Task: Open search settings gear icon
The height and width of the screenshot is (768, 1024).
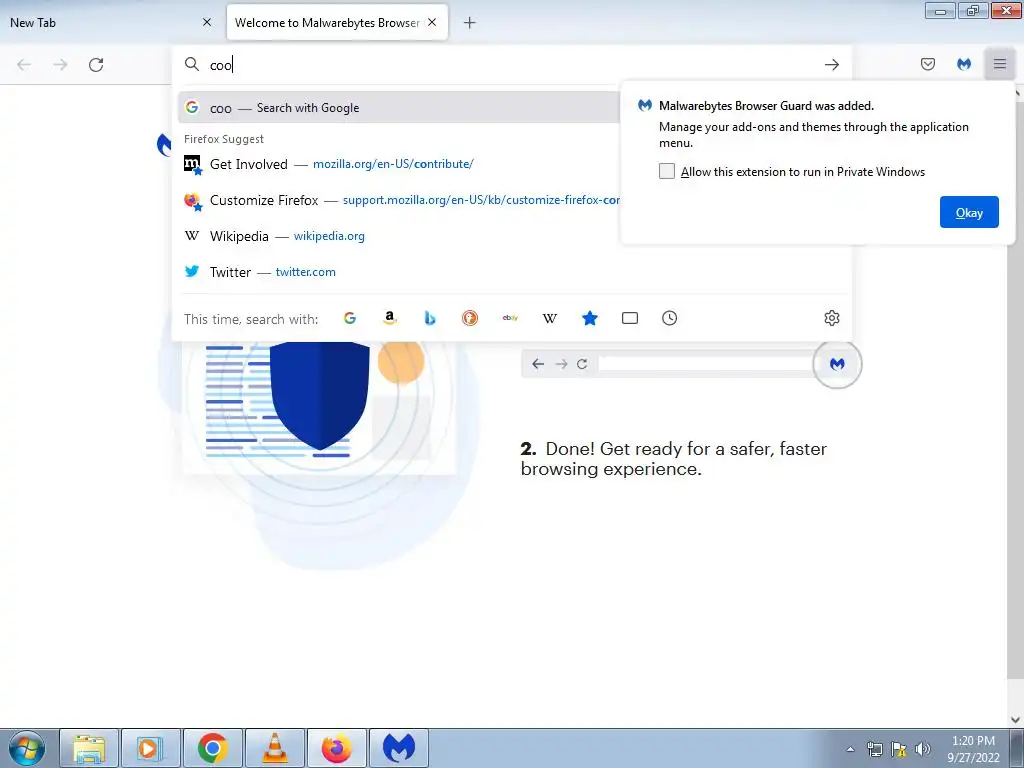Action: pyautogui.click(x=831, y=318)
